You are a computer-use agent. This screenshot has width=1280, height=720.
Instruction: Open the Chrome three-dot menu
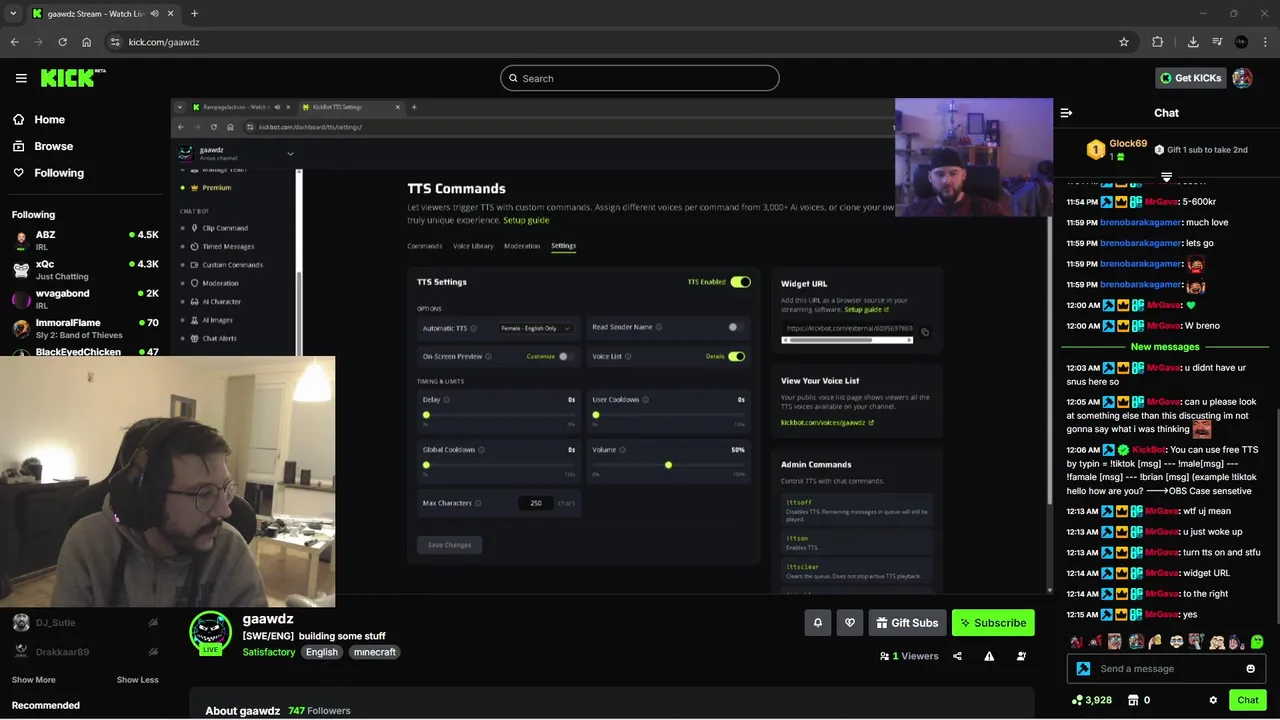(x=1265, y=42)
